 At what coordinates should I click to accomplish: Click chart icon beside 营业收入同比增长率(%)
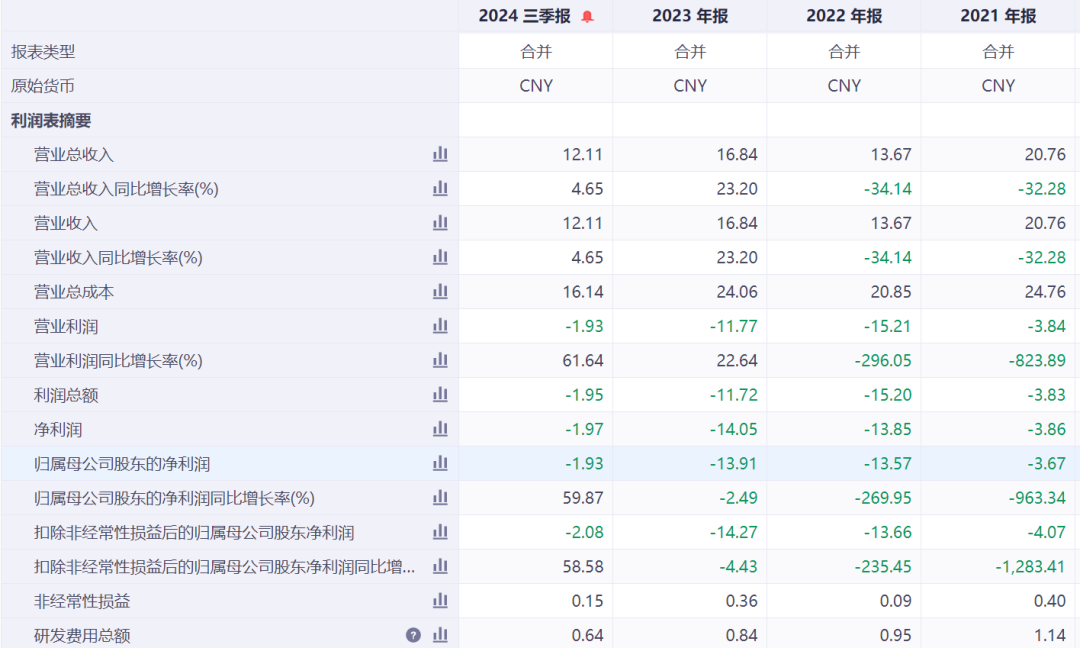pos(440,258)
